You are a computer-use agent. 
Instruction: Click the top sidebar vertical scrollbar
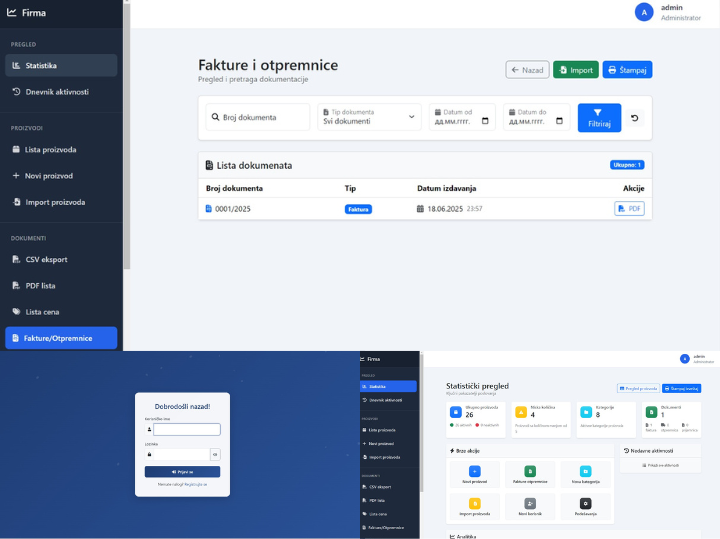point(126,135)
